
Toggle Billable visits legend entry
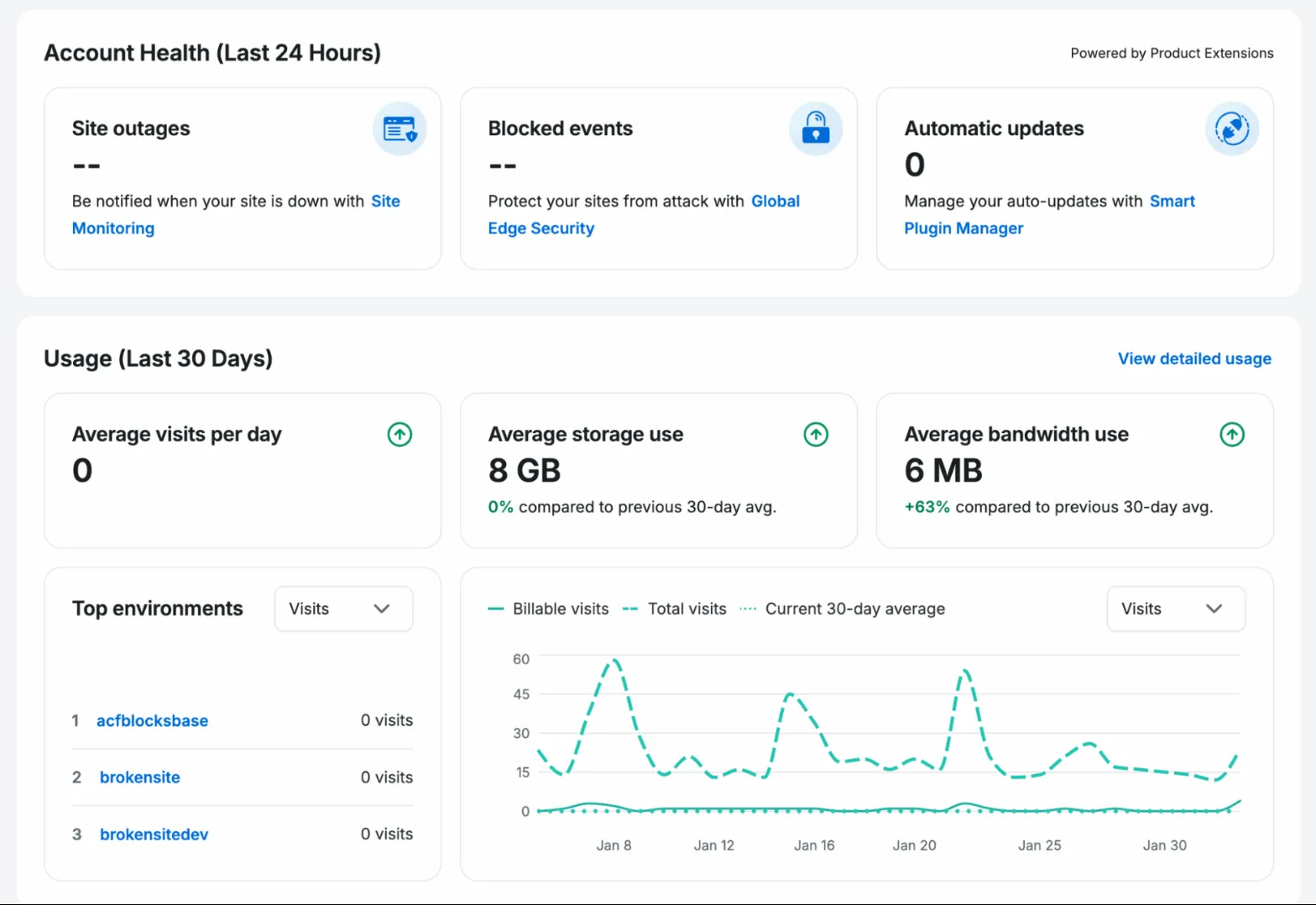pos(549,609)
